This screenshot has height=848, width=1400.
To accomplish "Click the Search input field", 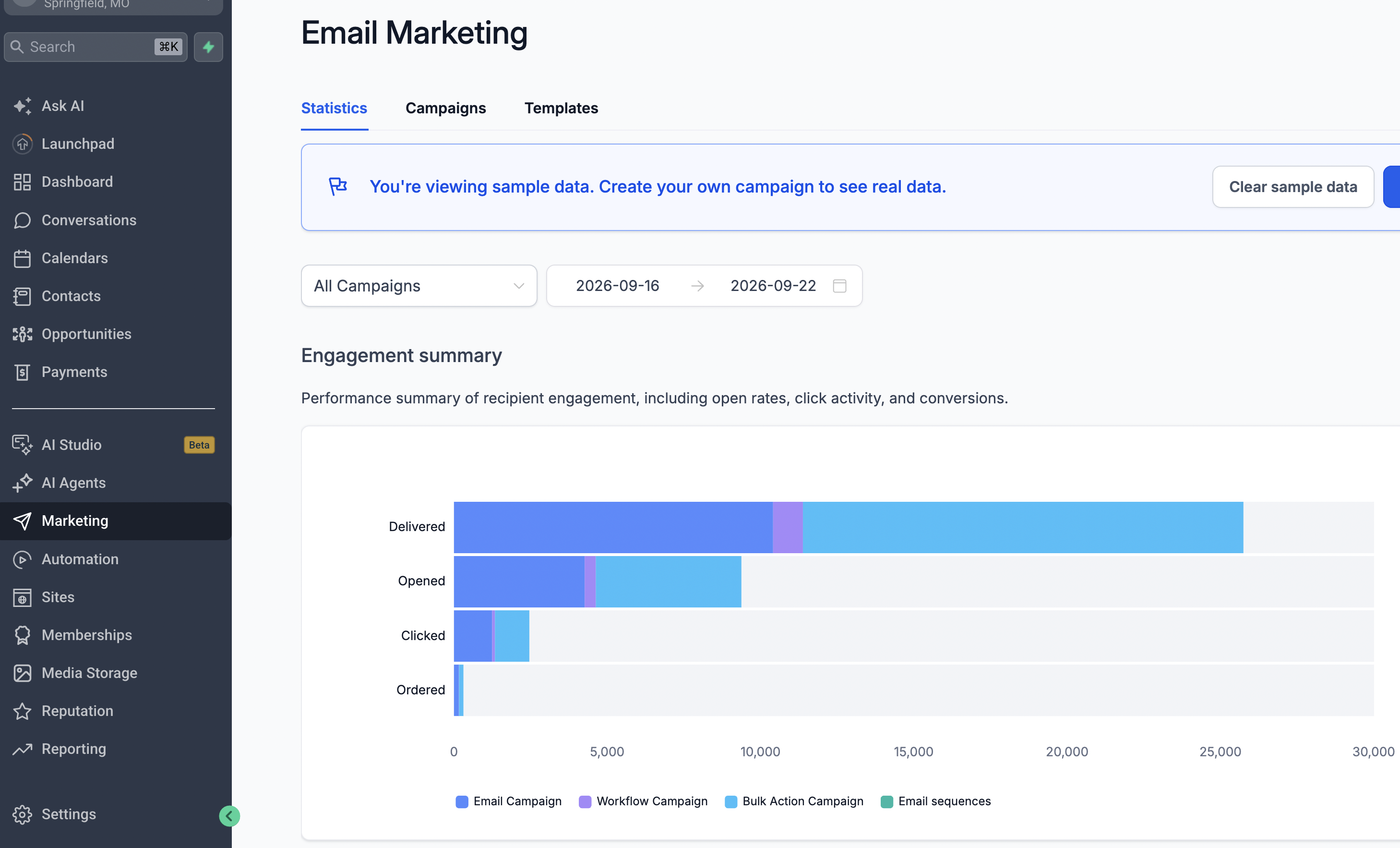I will 96,47.
